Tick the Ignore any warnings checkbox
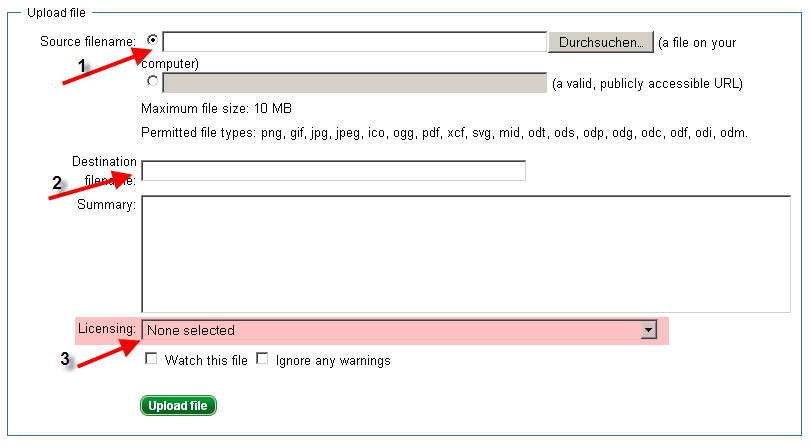810x447 pixels. [x=263, y=359]
